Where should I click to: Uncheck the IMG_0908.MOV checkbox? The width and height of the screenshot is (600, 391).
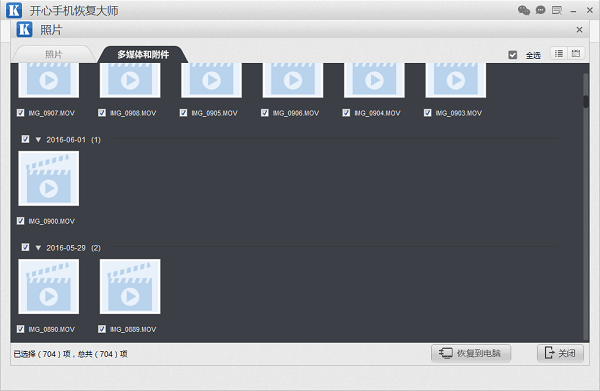point(102,113)
